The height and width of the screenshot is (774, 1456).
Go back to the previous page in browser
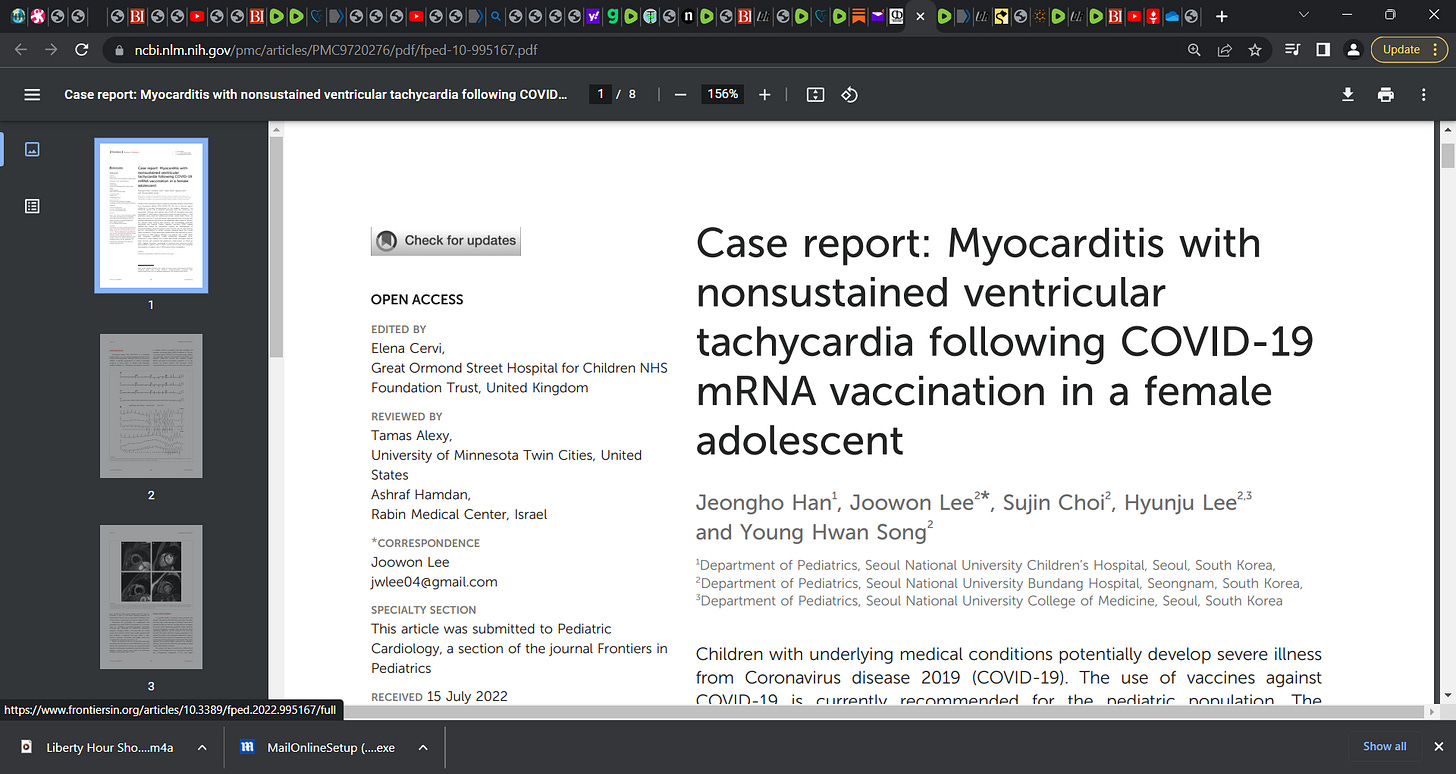click(21, 49)
